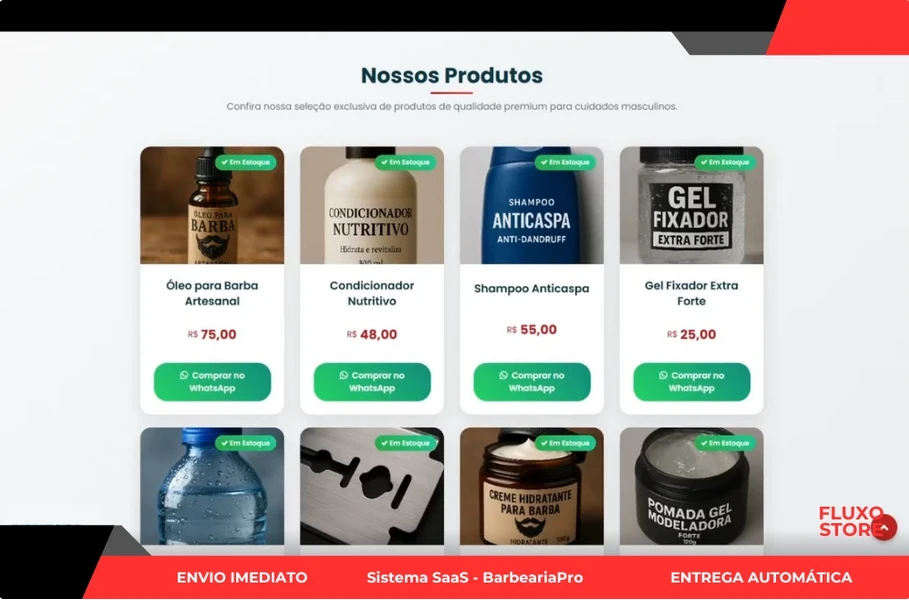Open the Óleo para Barba product image
This screenshot has width=909, height=600.
212,205
